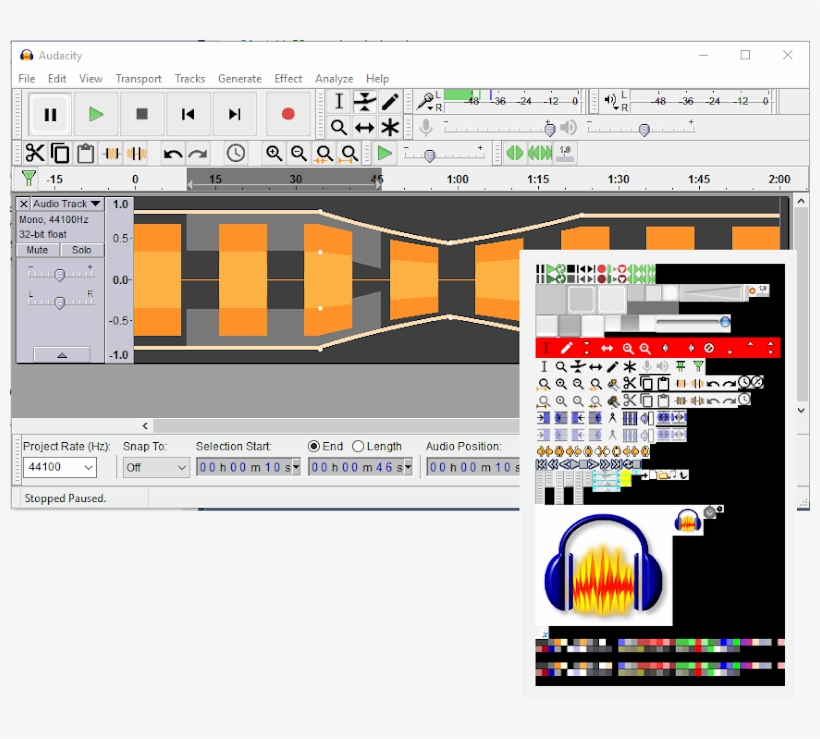Viewport: 820px width, 739px height.
Task: Select the Draw (pencil) tool
Action: tap(390, 101)
